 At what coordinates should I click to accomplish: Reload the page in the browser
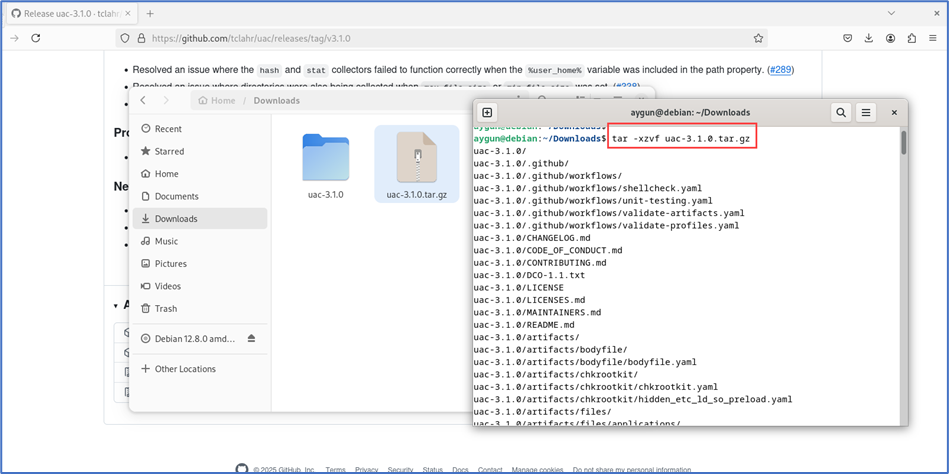tap(36, 38)
